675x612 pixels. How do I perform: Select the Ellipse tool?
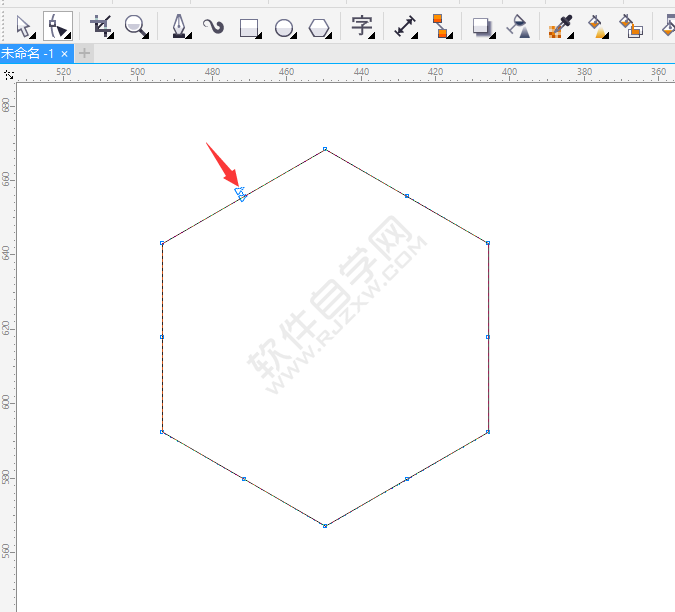click(x=285, y=28)
